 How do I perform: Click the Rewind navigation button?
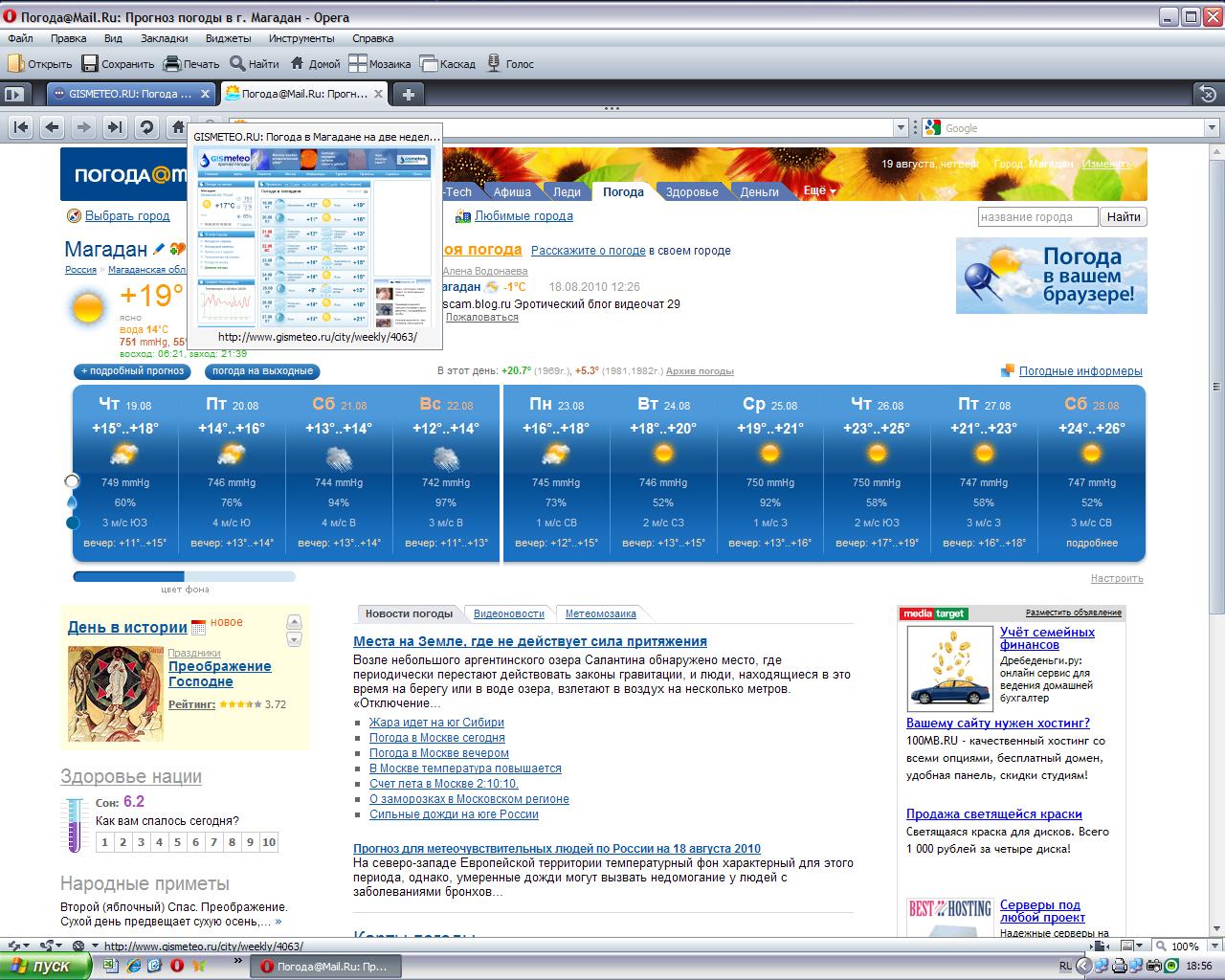(21, 127)
